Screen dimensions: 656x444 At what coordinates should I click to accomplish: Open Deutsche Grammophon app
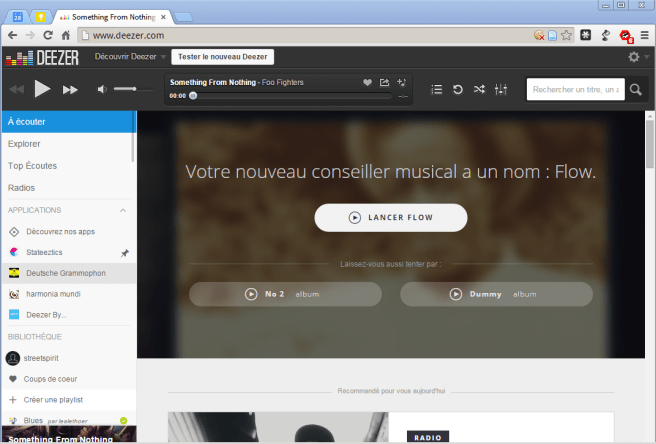[x=69, y=273]
